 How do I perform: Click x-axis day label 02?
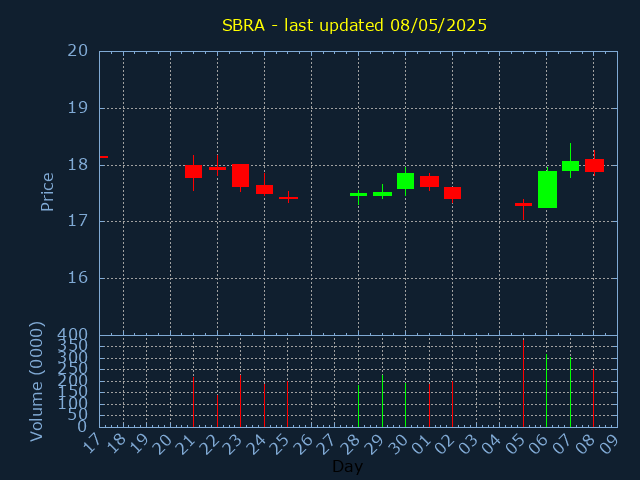pos(444,444)
